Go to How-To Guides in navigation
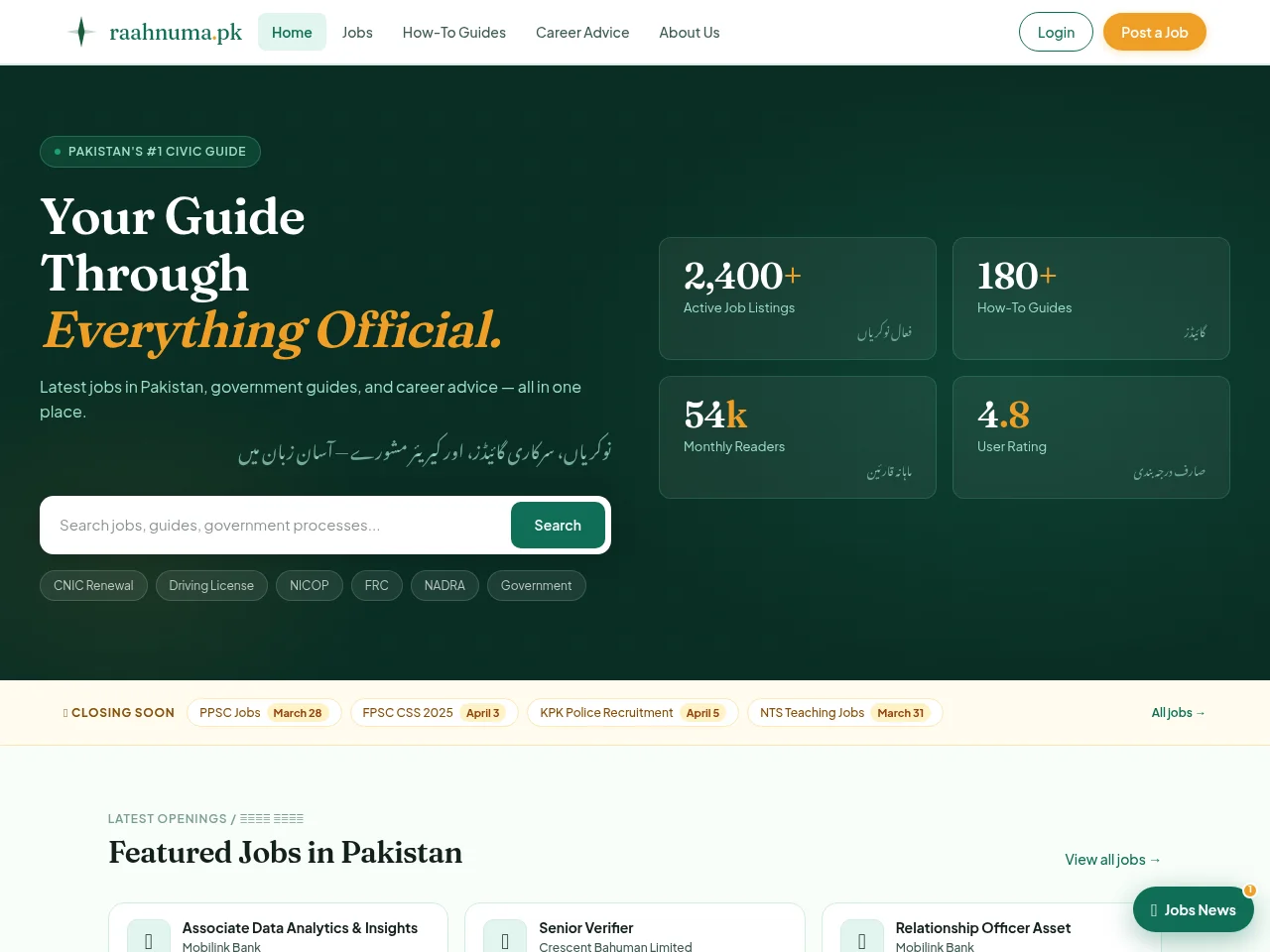 pyautogui.click(x=454, y=32)
